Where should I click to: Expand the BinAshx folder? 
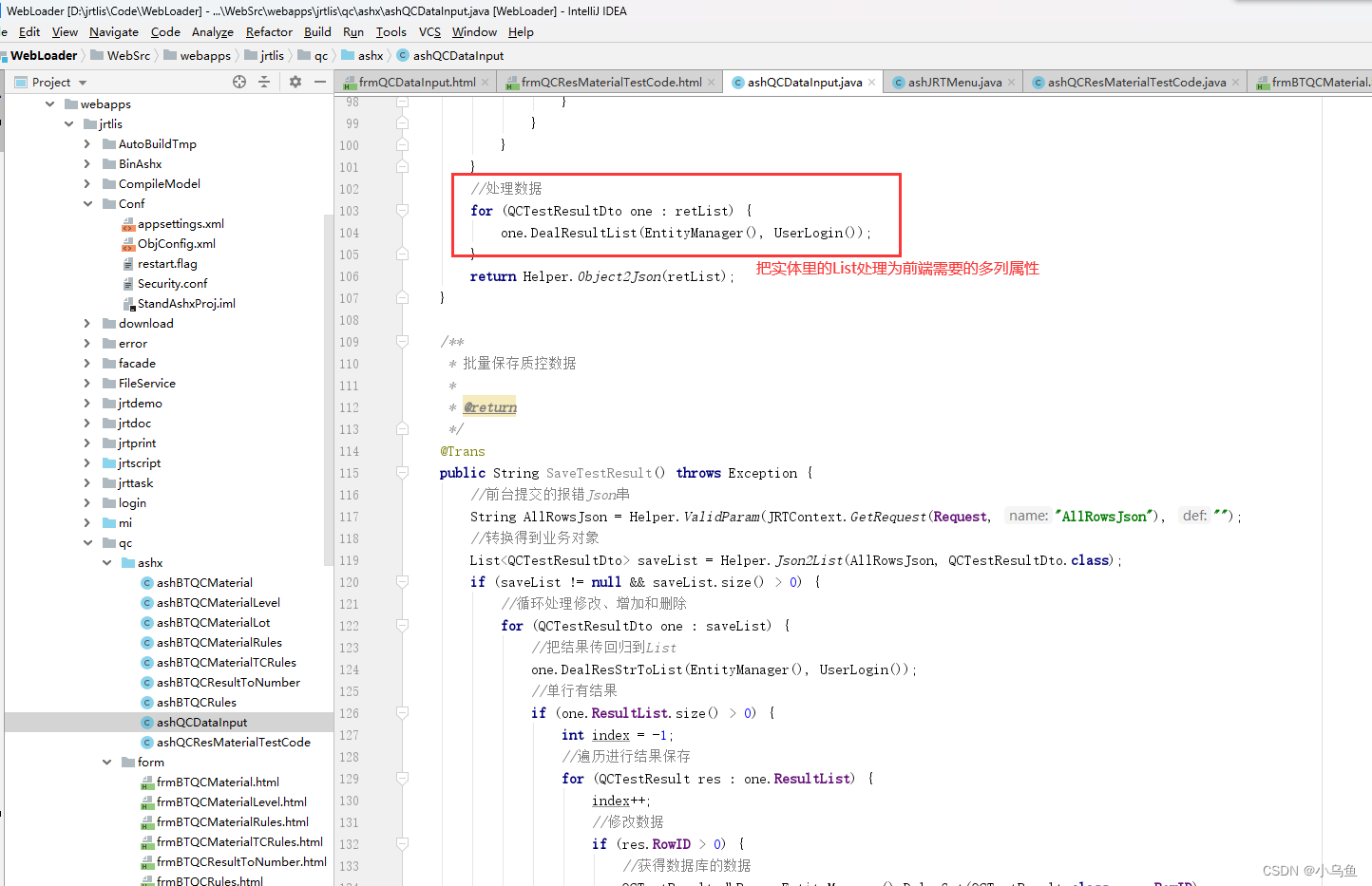tap(87, 163)
